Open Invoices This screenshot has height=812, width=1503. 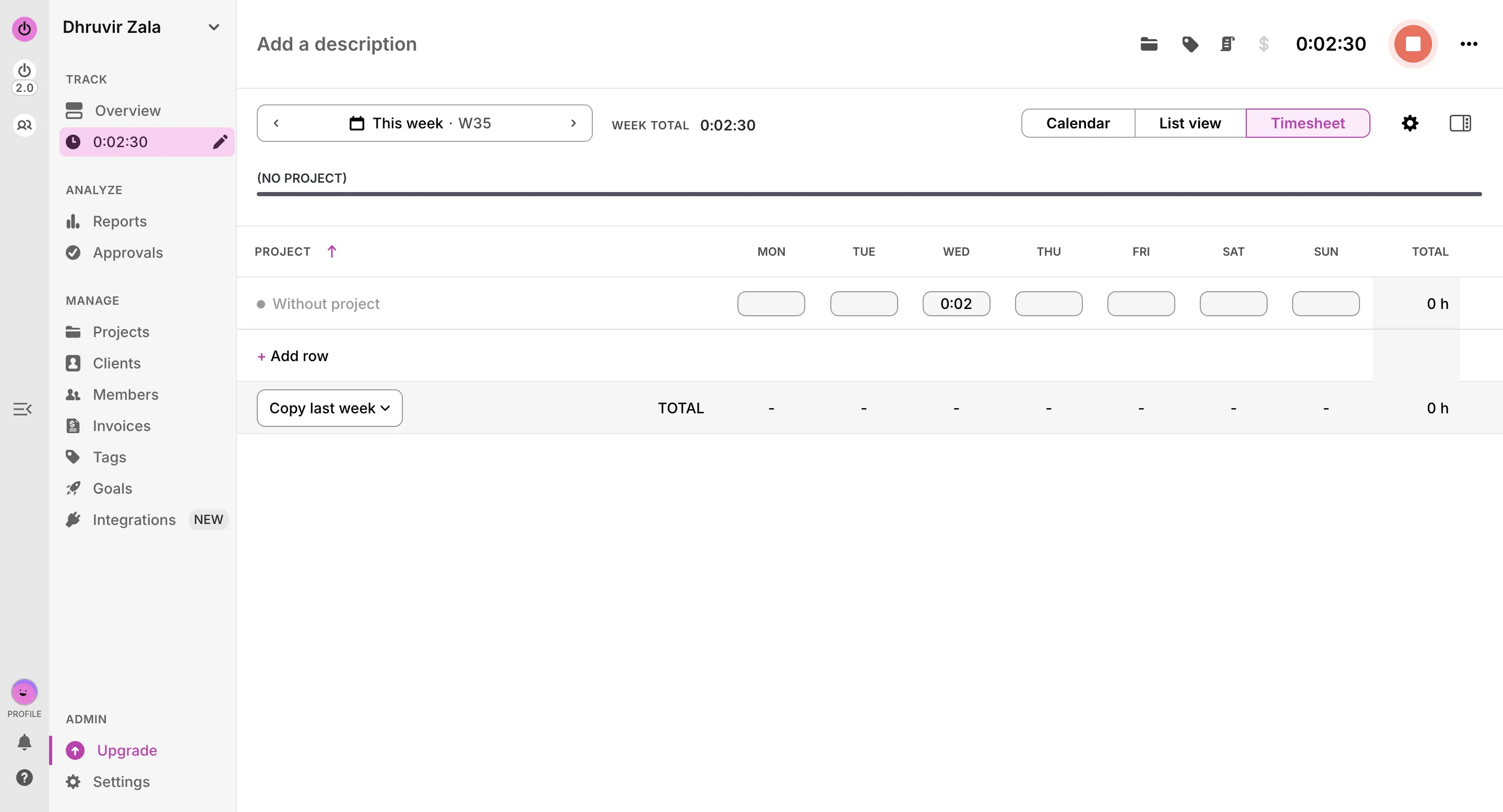point(122,426)
